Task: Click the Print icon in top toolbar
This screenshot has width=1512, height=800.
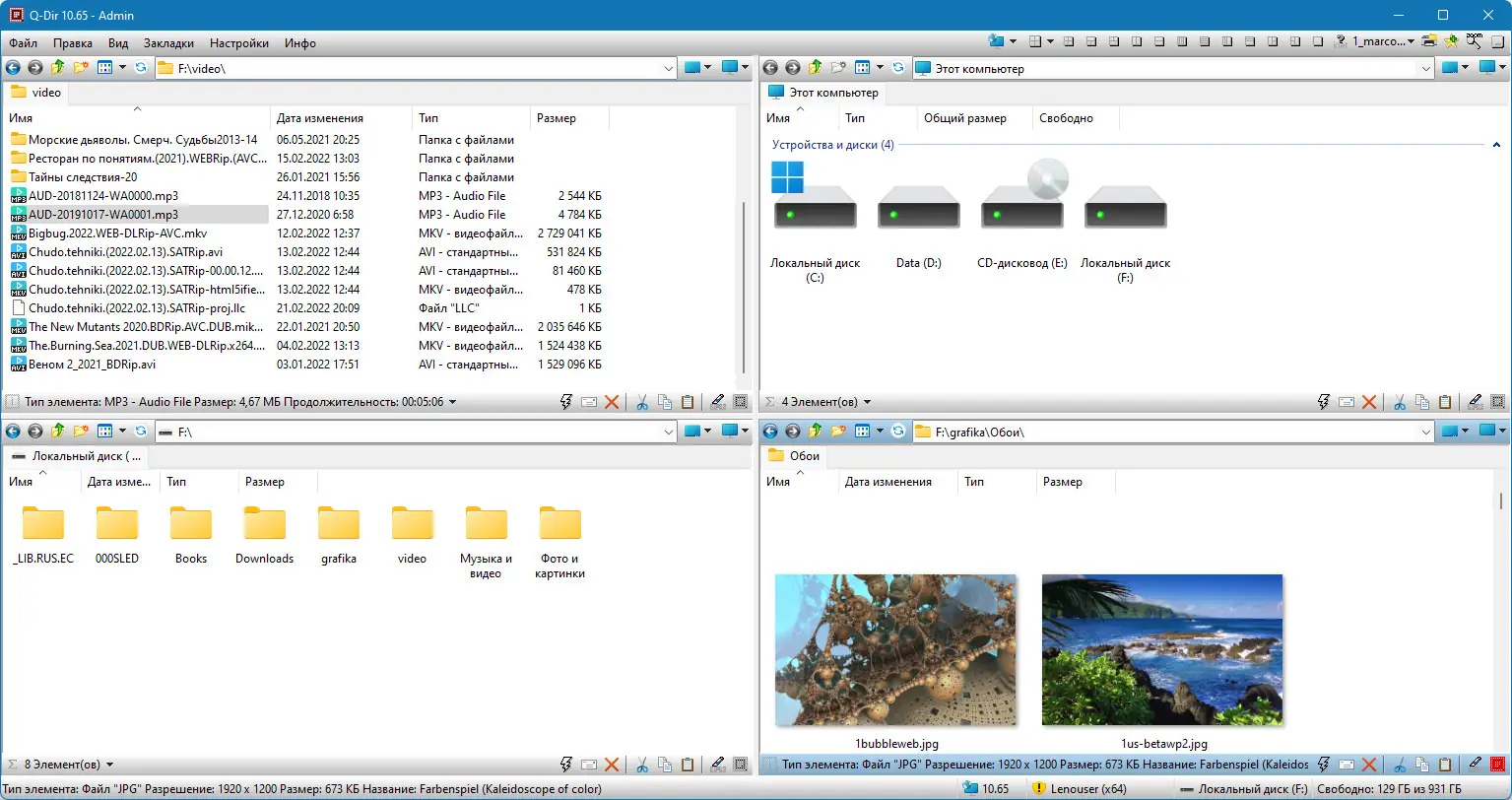Action: [x=1429, y=42]
